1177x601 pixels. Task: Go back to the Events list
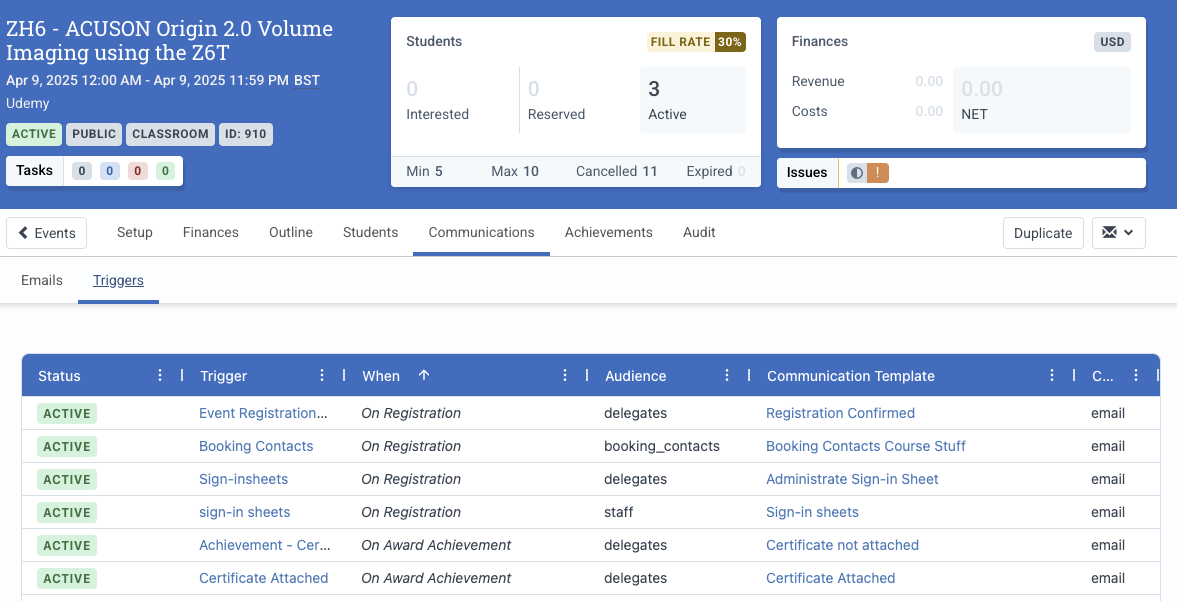47,233
